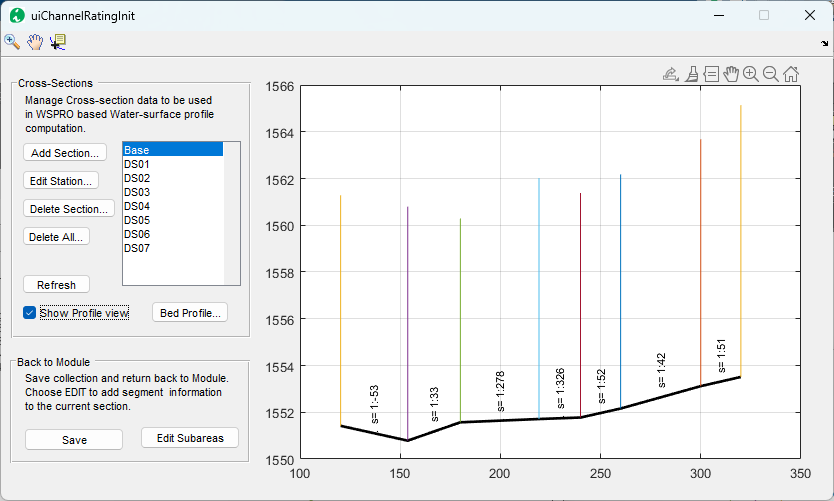Open the Bed Profile... dialog
Viewport: 834px width, 501px height.
(x=190, y=313)
